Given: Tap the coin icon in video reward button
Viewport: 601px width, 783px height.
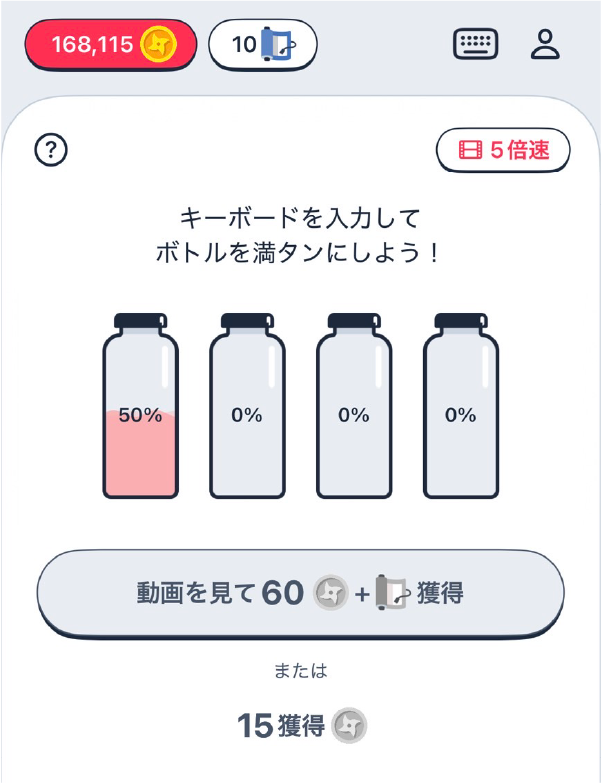Looking at the screenshot, I should (x=330, y=593).
